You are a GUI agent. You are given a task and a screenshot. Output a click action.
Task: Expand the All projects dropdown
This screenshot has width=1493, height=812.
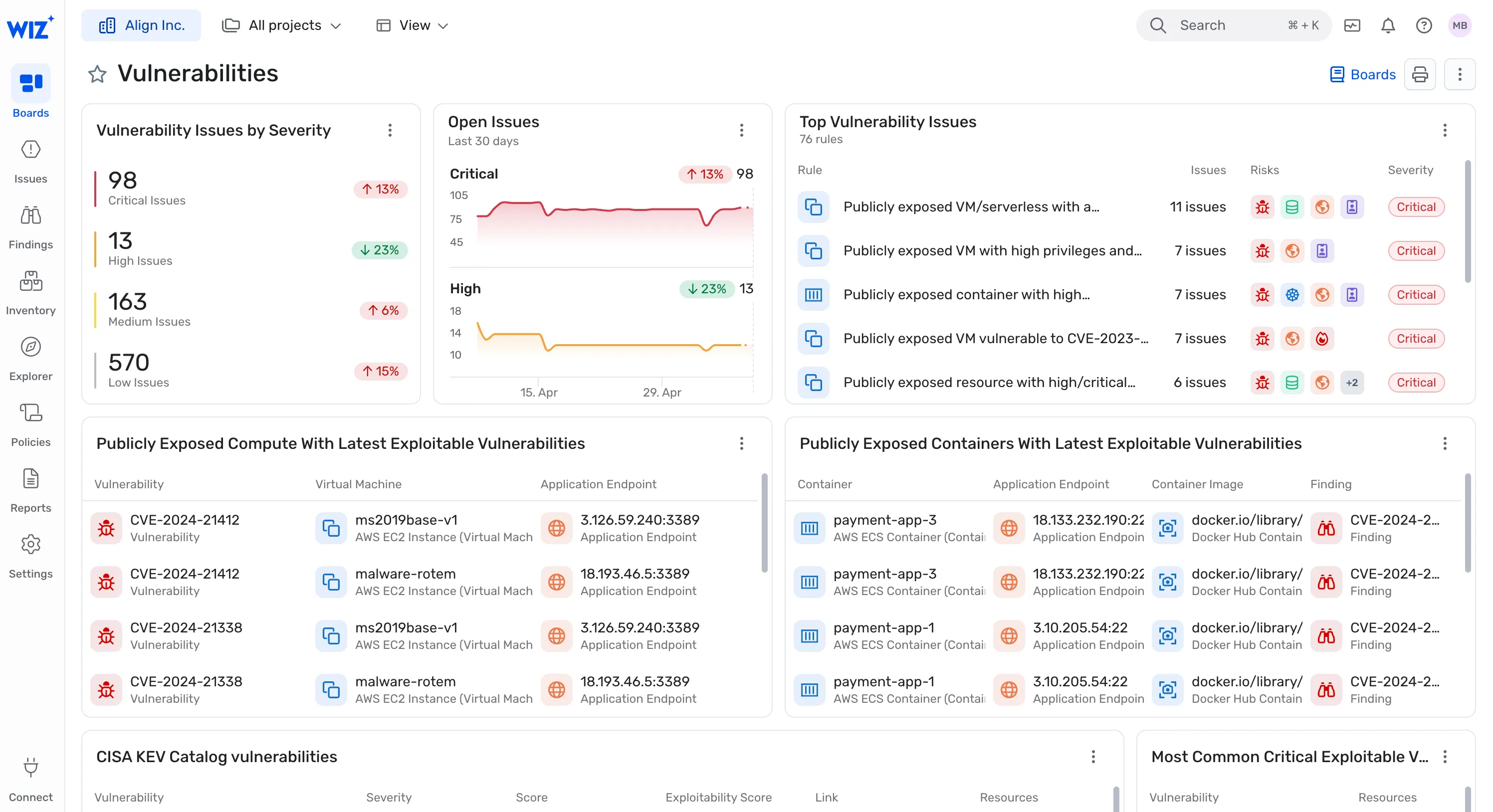click(x=282, y=25)
